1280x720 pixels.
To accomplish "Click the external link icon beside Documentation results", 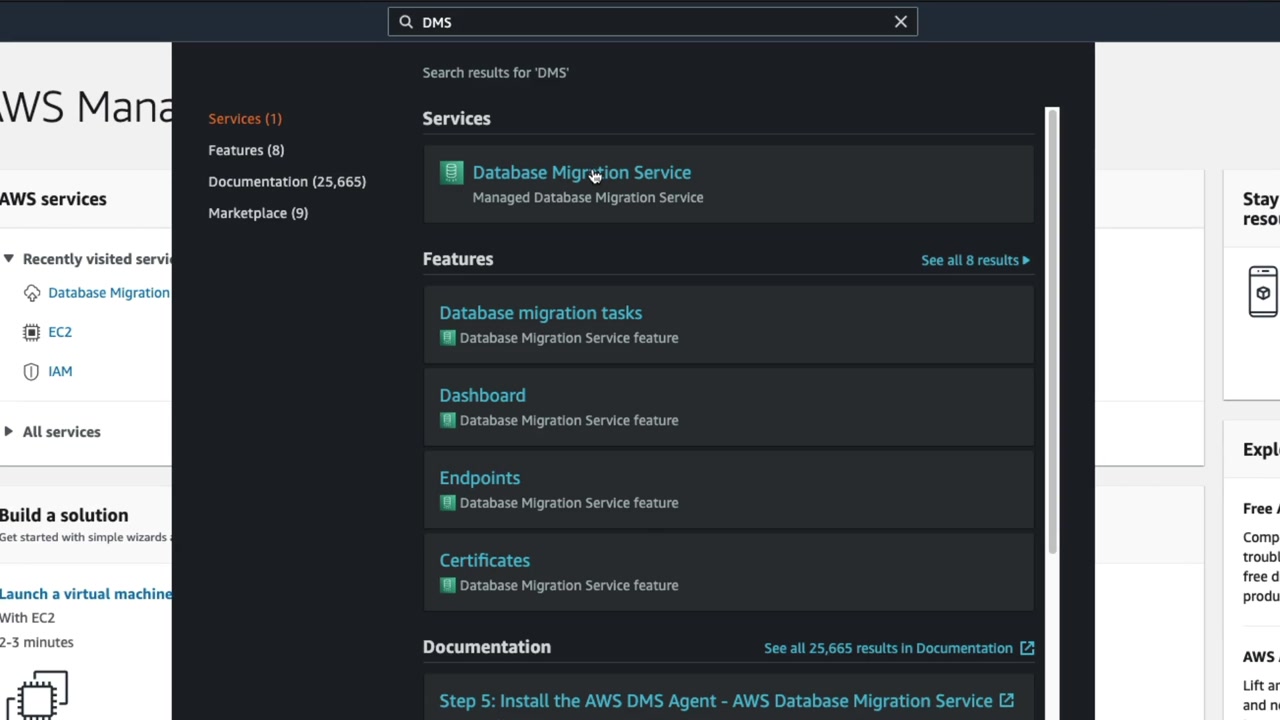I will pos(1026,648).
